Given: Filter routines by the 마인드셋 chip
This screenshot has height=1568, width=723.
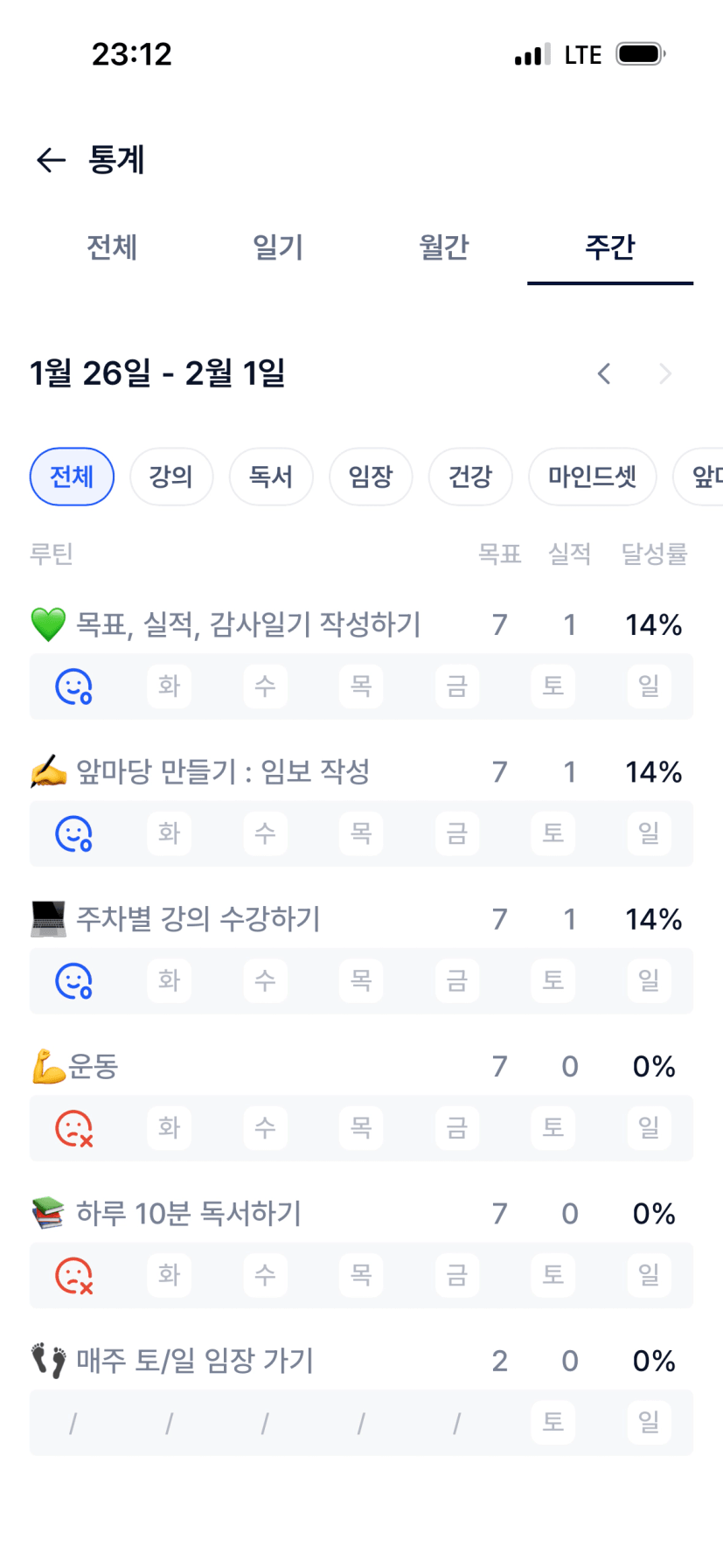Looking at the screenshot, I should (592, 477).
